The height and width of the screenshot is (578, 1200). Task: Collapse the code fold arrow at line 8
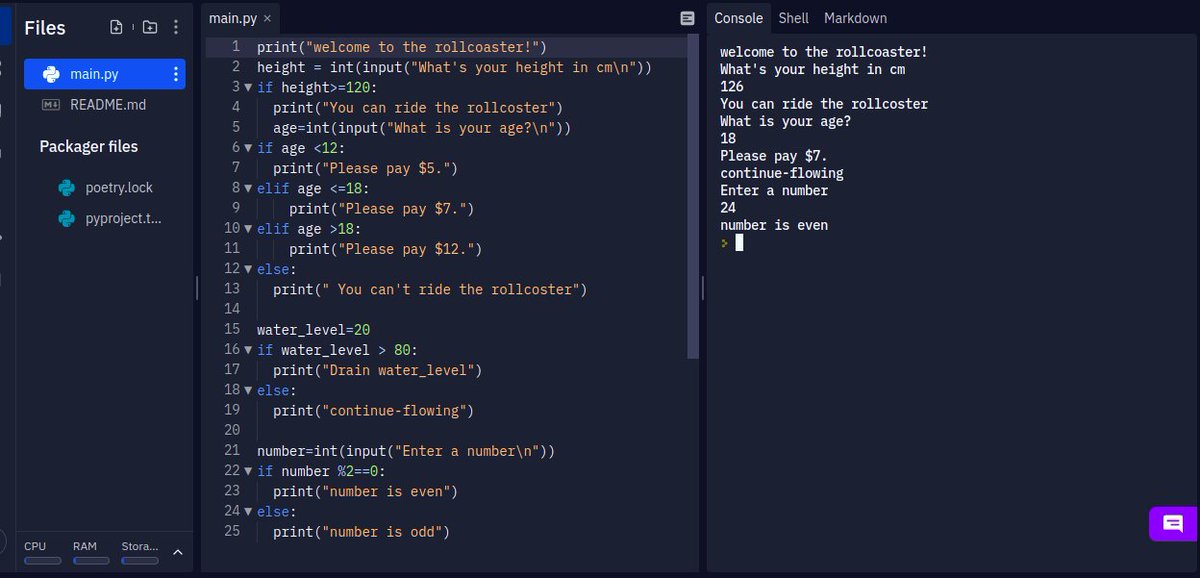247,188
